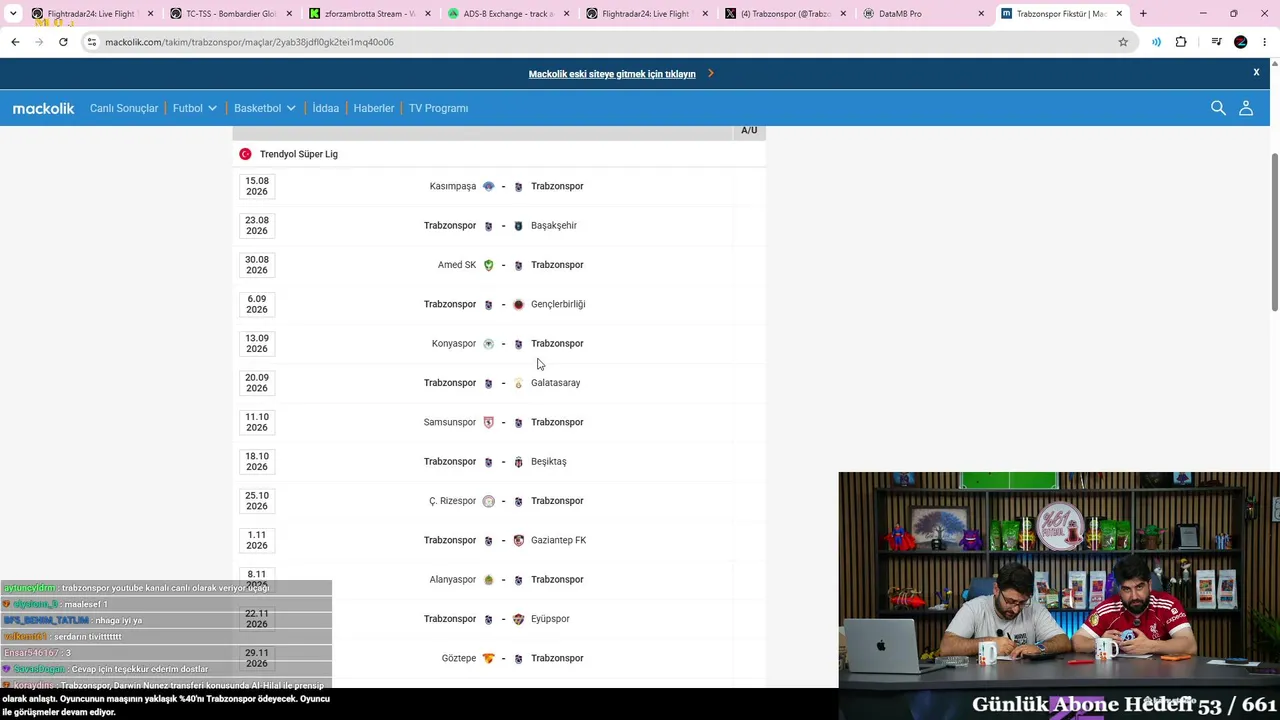Click the Beşiktaş team crest
Screen dimensions: 1280x720
[518, 462]
